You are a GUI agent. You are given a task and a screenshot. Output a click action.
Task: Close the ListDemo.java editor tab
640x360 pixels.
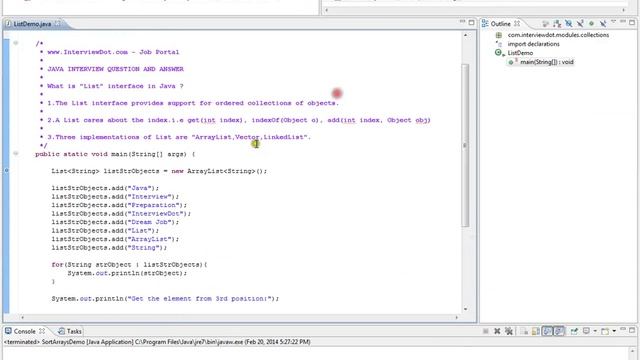[x=58, y=24]
